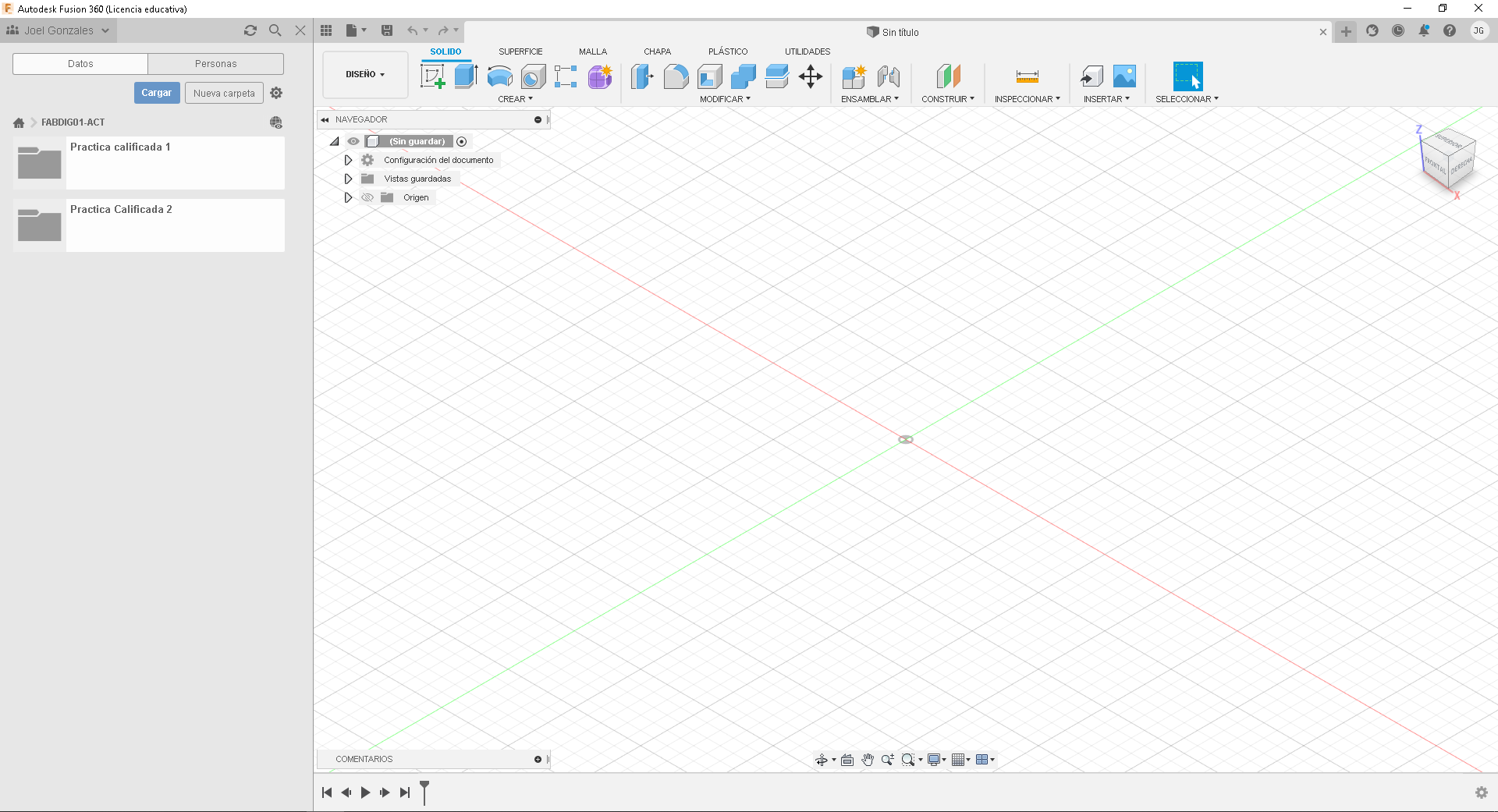Open the Job Status clock icon

[x=1398, y=30]
